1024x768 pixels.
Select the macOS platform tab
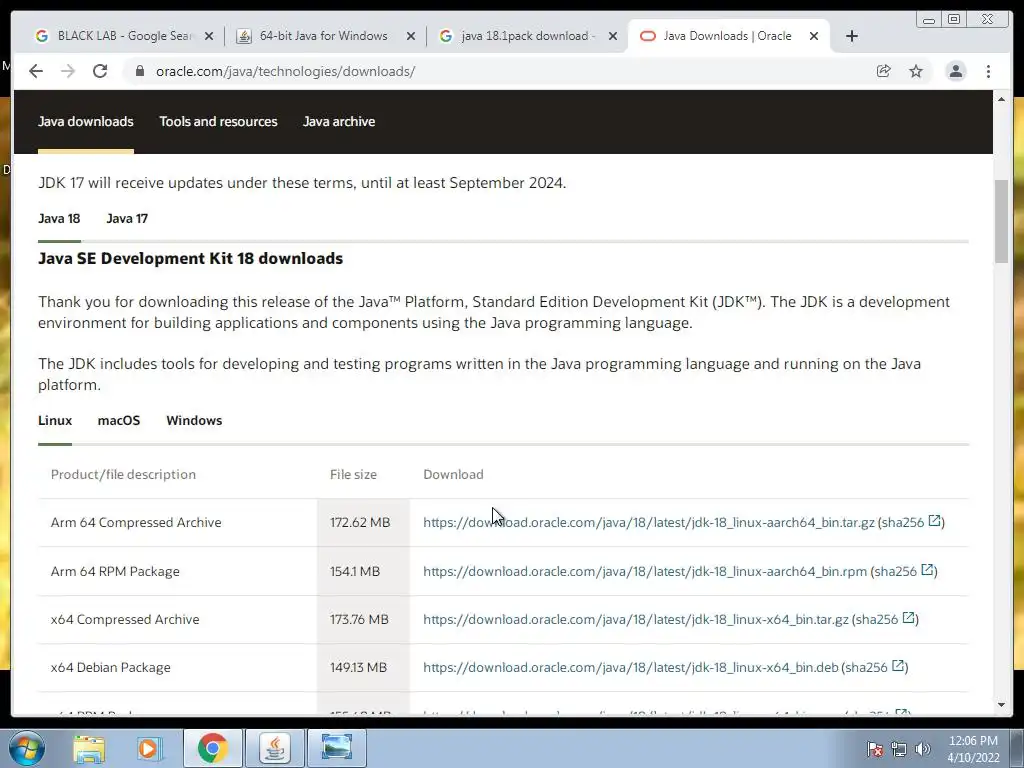(119, 421)
